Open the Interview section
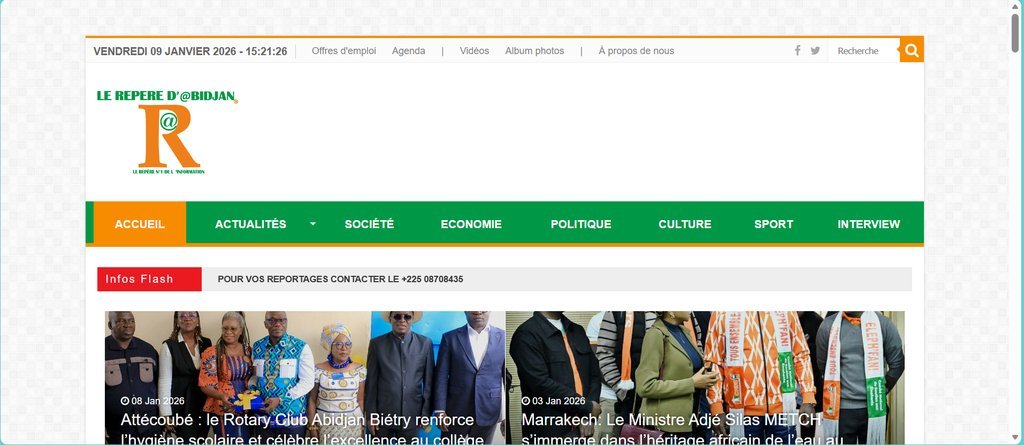 pyautogui.click(x=869, y=224)
